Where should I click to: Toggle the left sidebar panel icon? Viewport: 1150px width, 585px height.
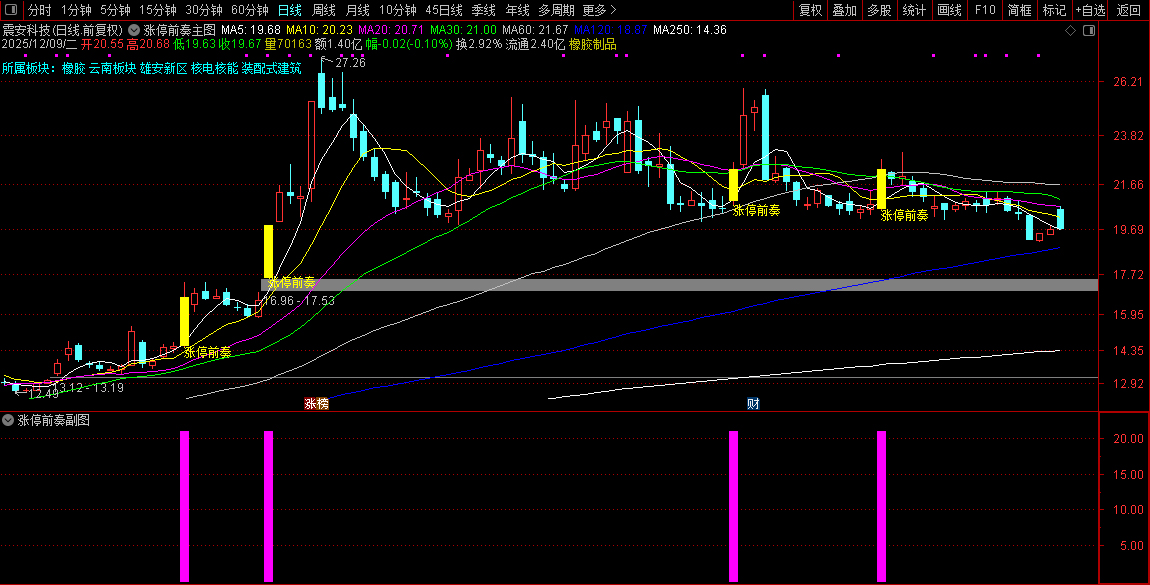12,10
